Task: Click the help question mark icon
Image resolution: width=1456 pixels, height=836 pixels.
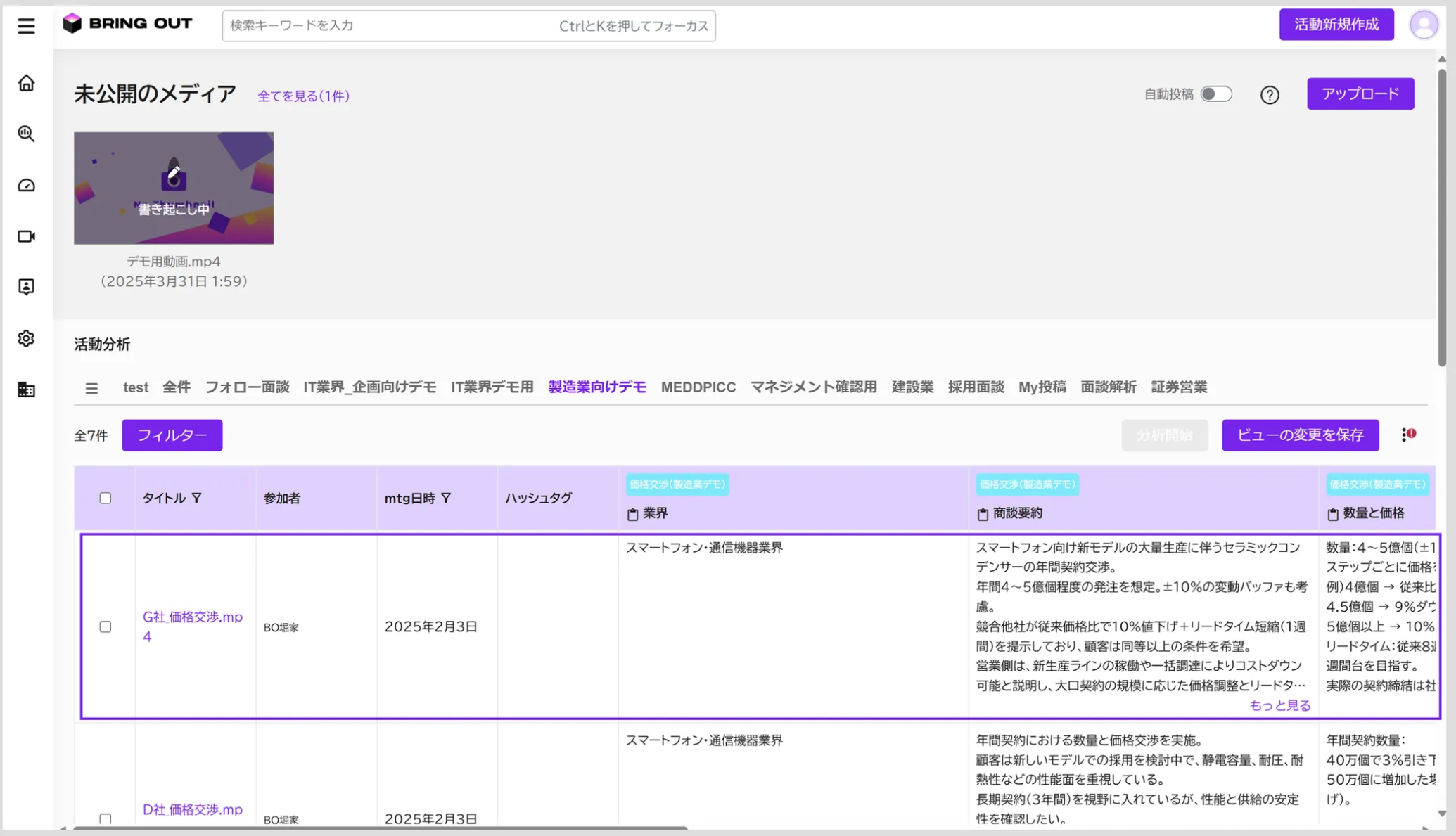Action: [x=1269, y=95]
